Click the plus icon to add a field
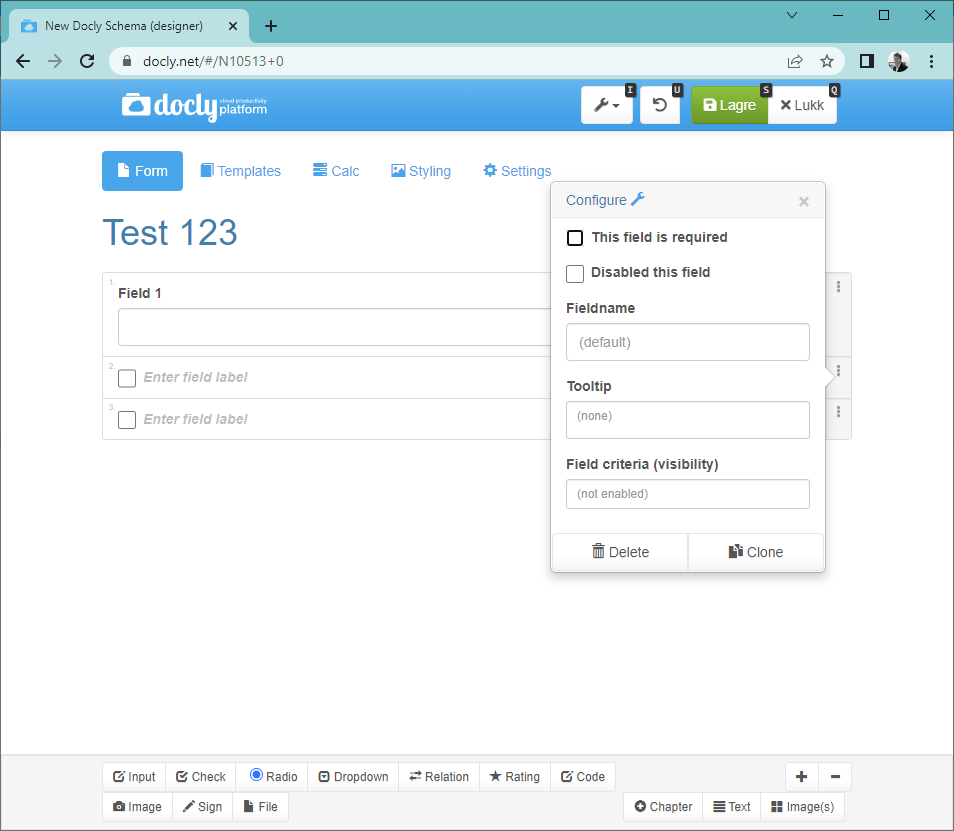Image resolution: width=954 pixels, height=831 pixels. click(x=801, y=776)
